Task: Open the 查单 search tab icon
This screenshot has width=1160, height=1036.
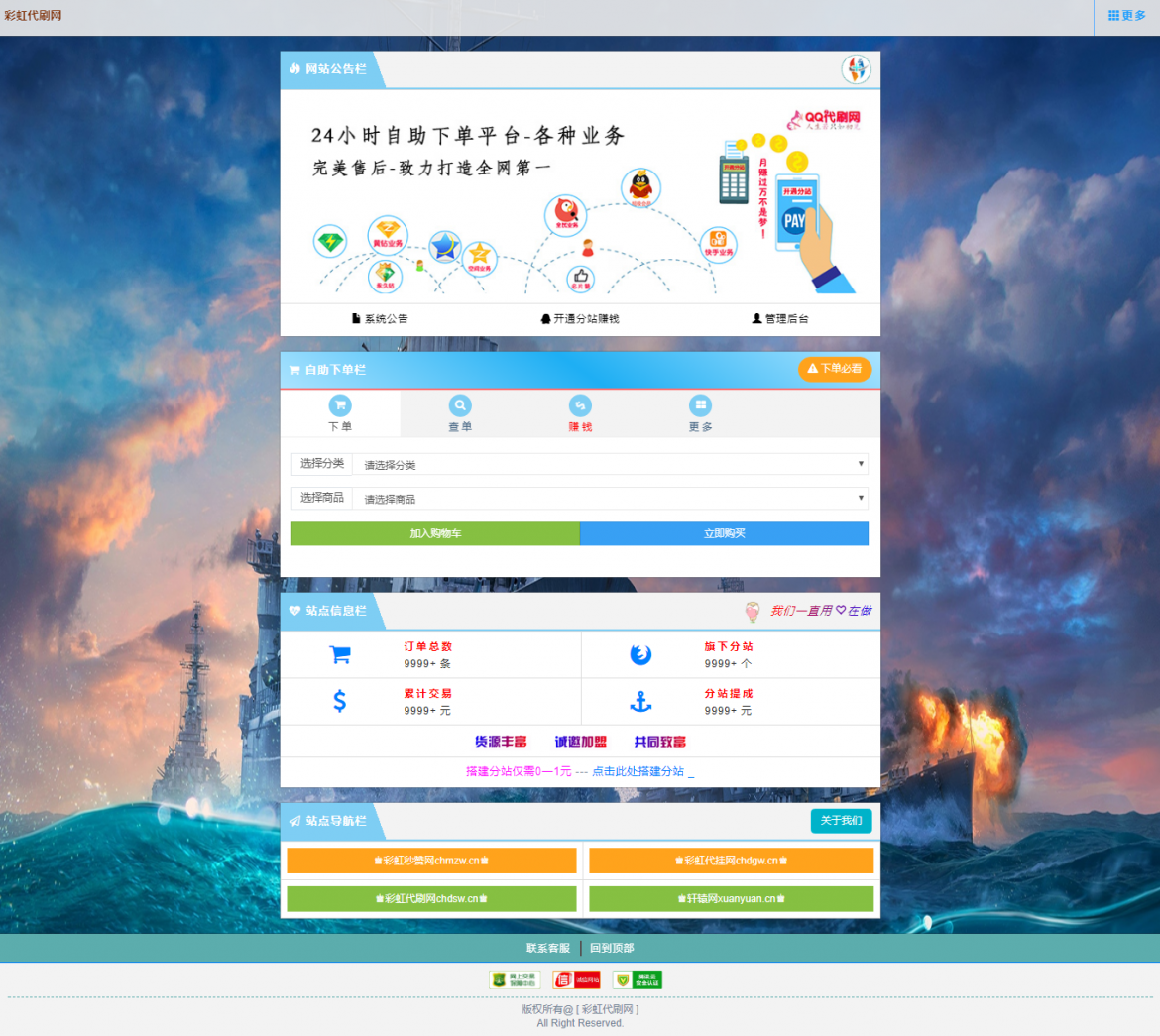Action: [x=460, y=405]
